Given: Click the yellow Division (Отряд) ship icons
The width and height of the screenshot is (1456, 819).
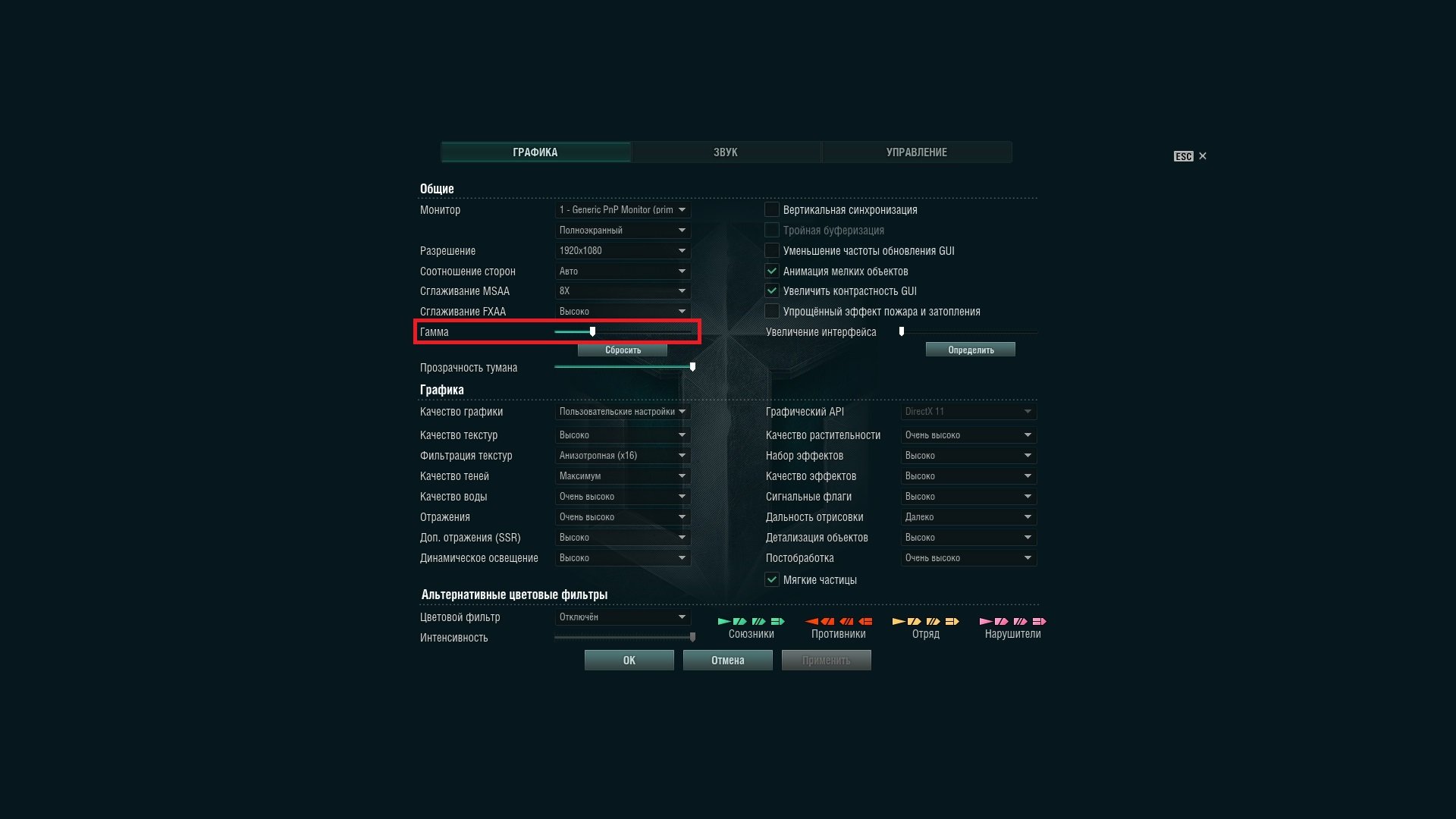Looking at the screenshot, I should 925,621.
